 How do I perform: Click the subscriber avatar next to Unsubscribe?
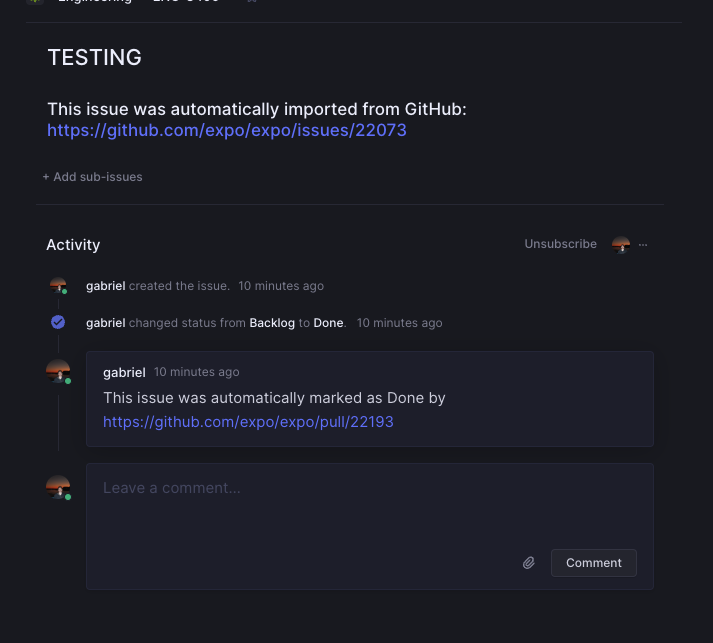(x=621, y=244)
